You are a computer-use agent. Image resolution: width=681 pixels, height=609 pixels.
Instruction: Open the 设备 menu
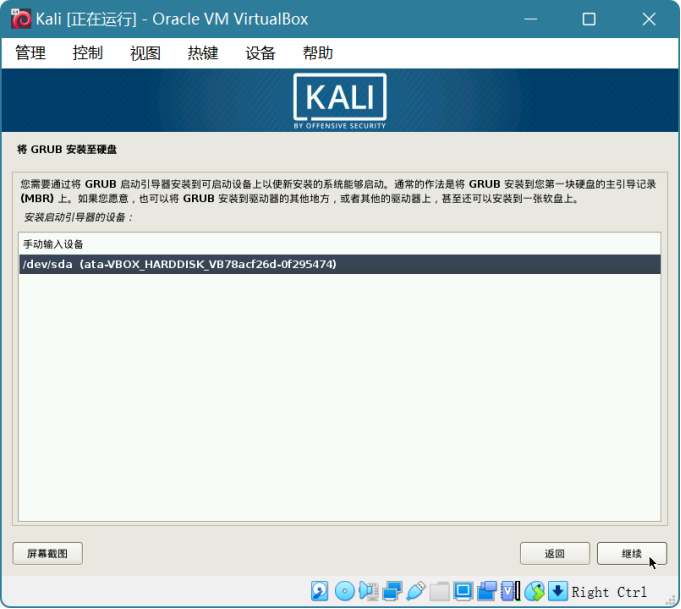tap(261, 53)
